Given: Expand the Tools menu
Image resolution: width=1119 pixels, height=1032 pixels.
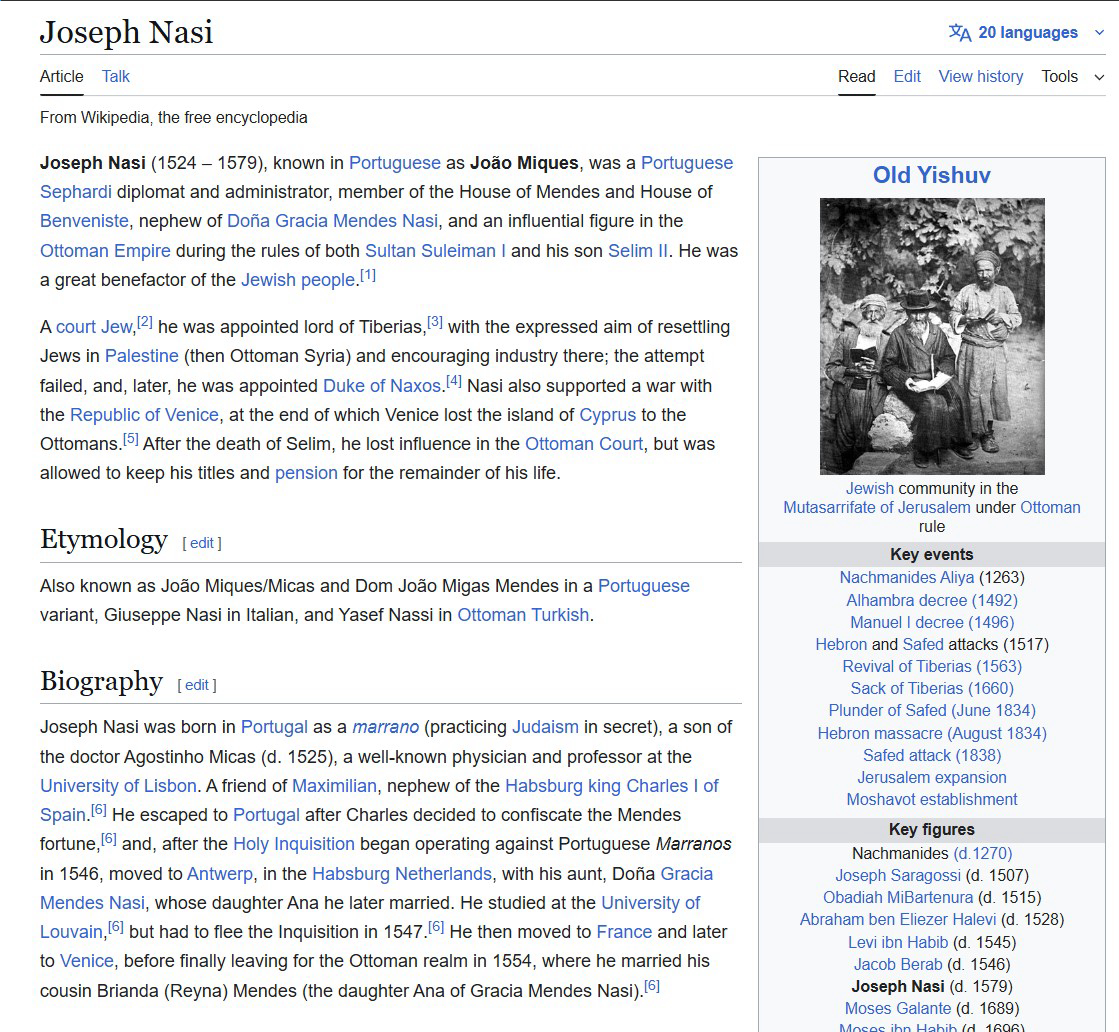Looking at the screenshot, I should (1073, 76).
